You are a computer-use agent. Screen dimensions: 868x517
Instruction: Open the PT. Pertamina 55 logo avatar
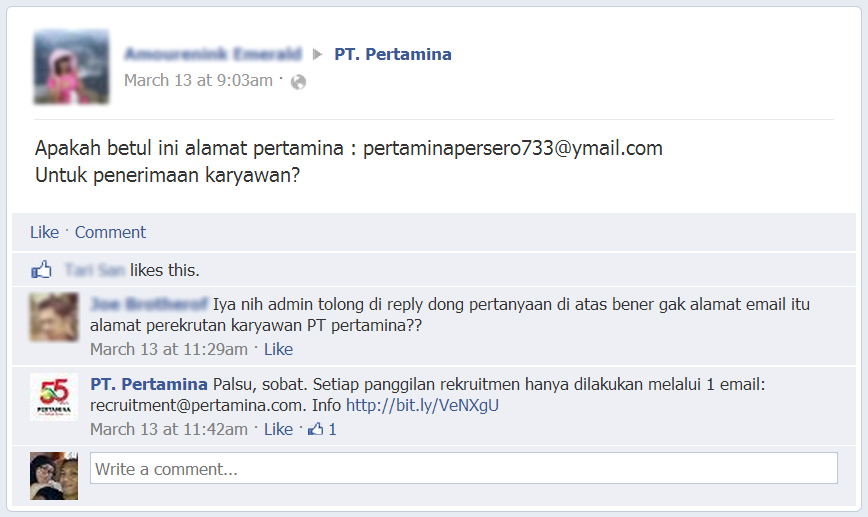tap(54, 397)
